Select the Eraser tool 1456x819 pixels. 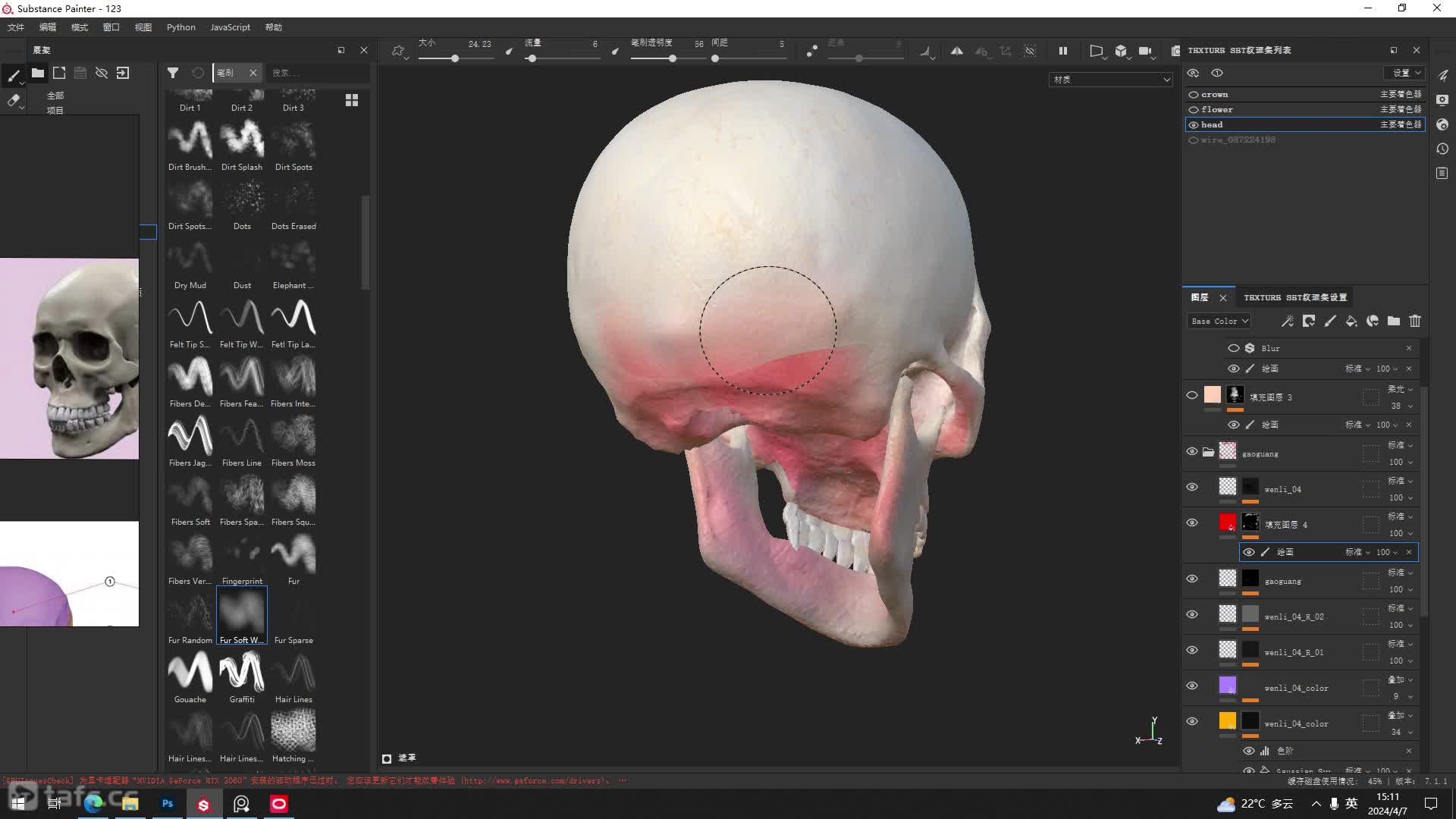14,100
